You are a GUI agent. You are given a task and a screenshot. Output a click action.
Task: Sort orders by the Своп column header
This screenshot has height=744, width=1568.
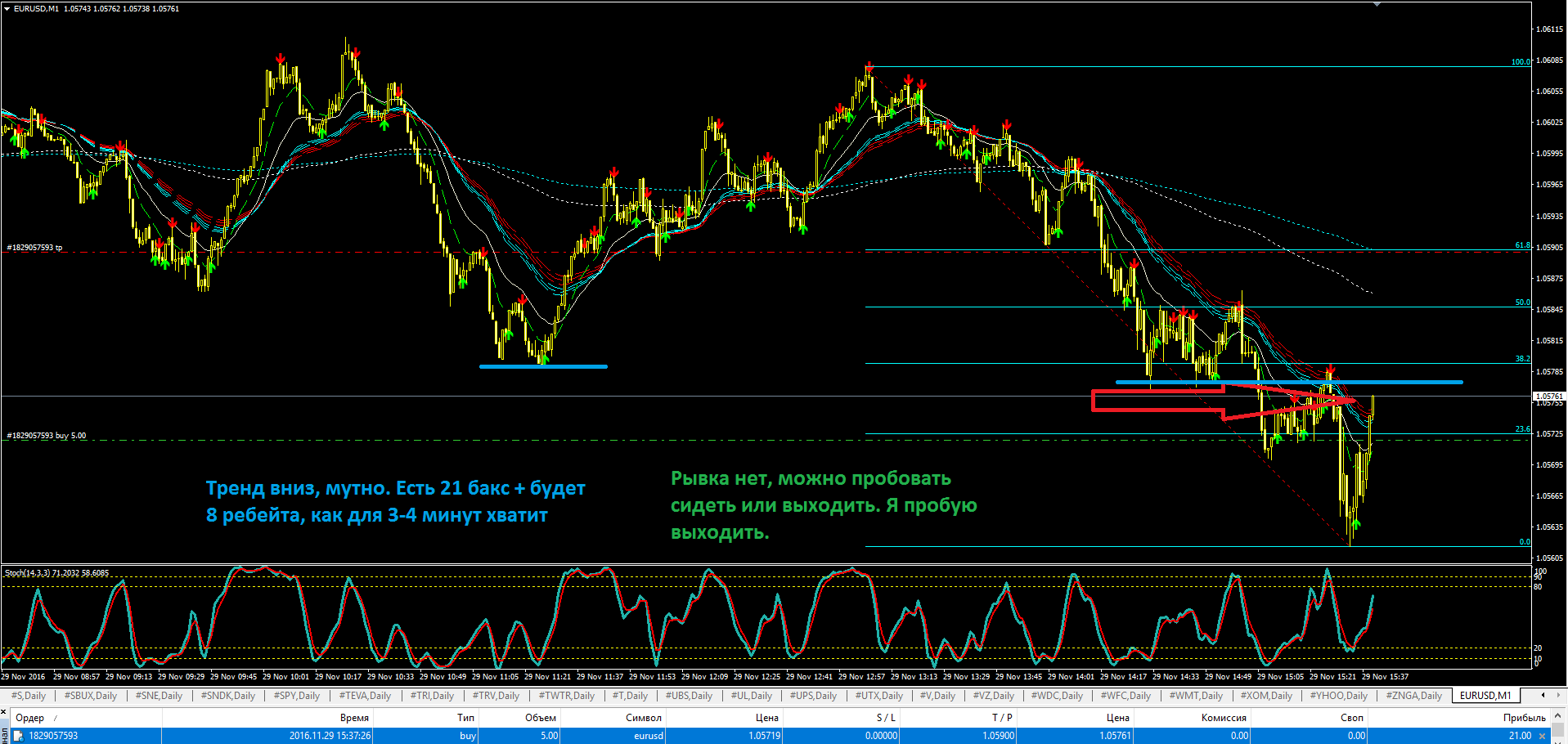tap(1352, 718)
